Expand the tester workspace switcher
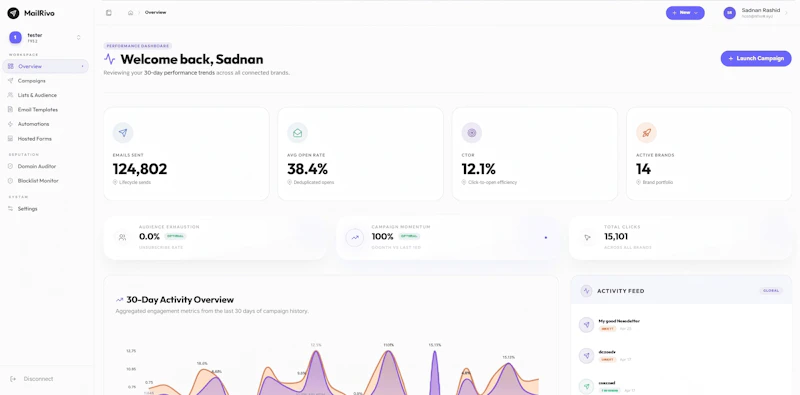 pyautogui.click(x=79, y=37)
